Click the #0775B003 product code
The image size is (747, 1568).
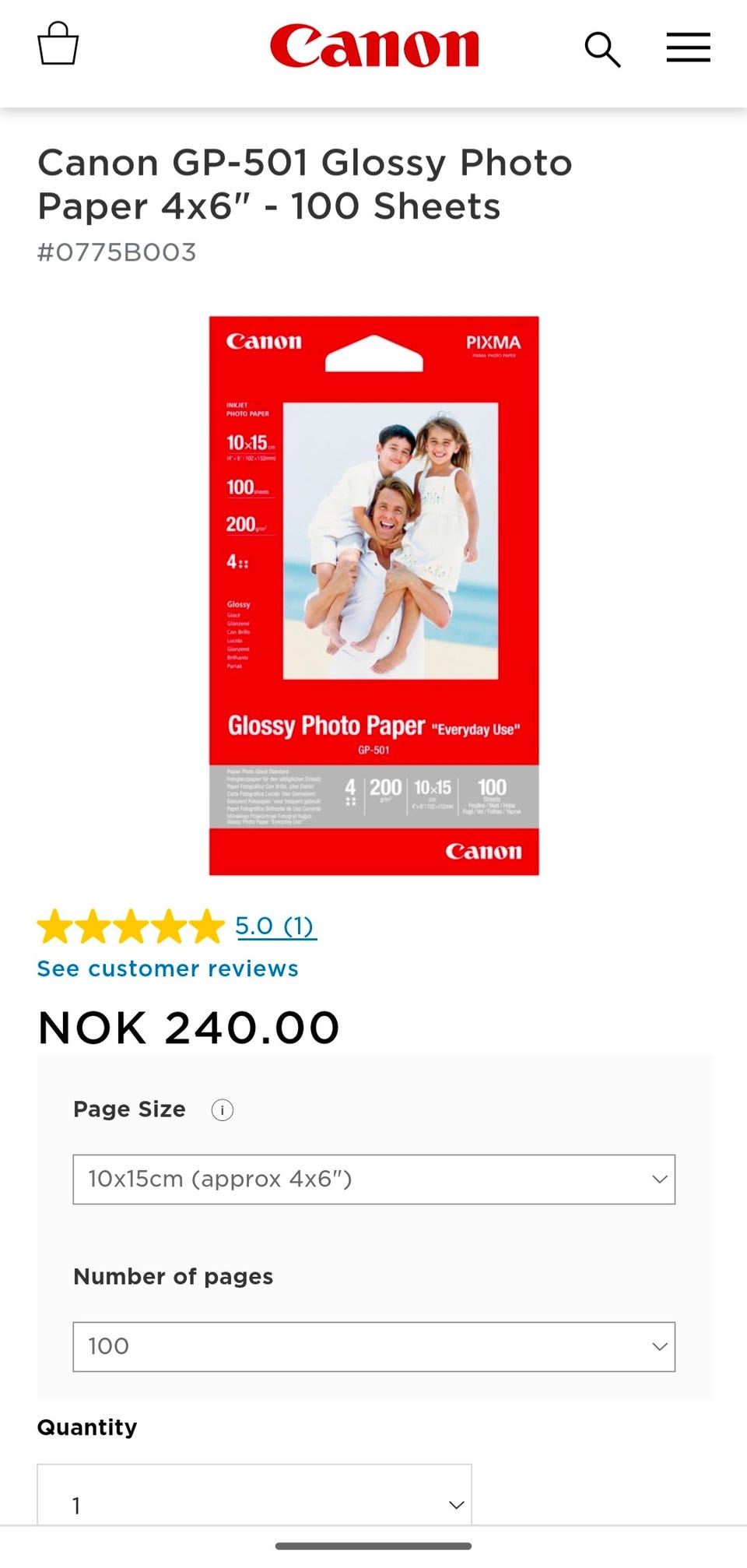click(x=117, y=252)
